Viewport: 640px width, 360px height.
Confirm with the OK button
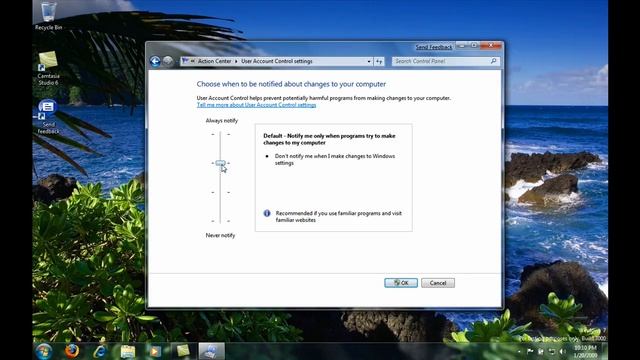click(401, 283)
